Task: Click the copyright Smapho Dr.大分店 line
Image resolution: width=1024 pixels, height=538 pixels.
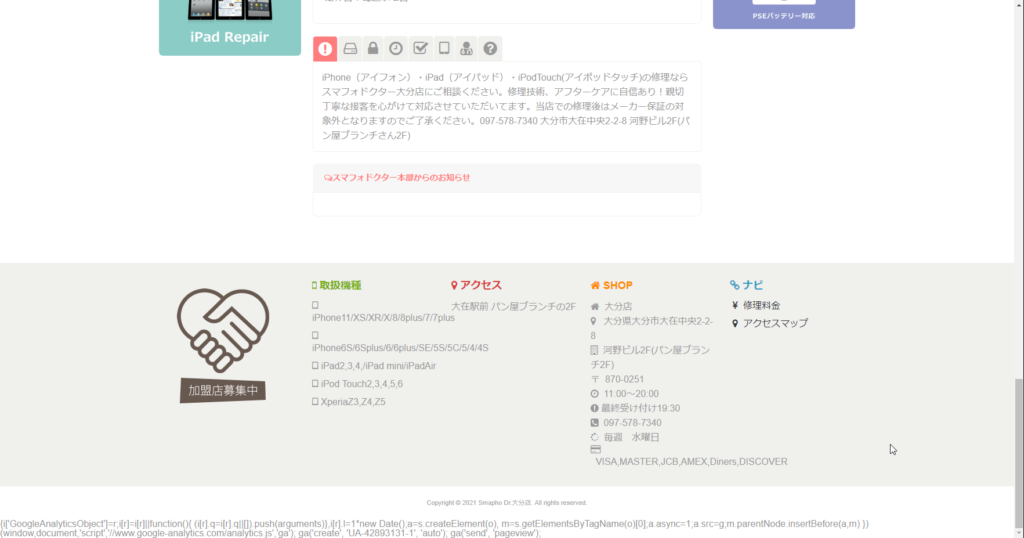Action: 507,503
